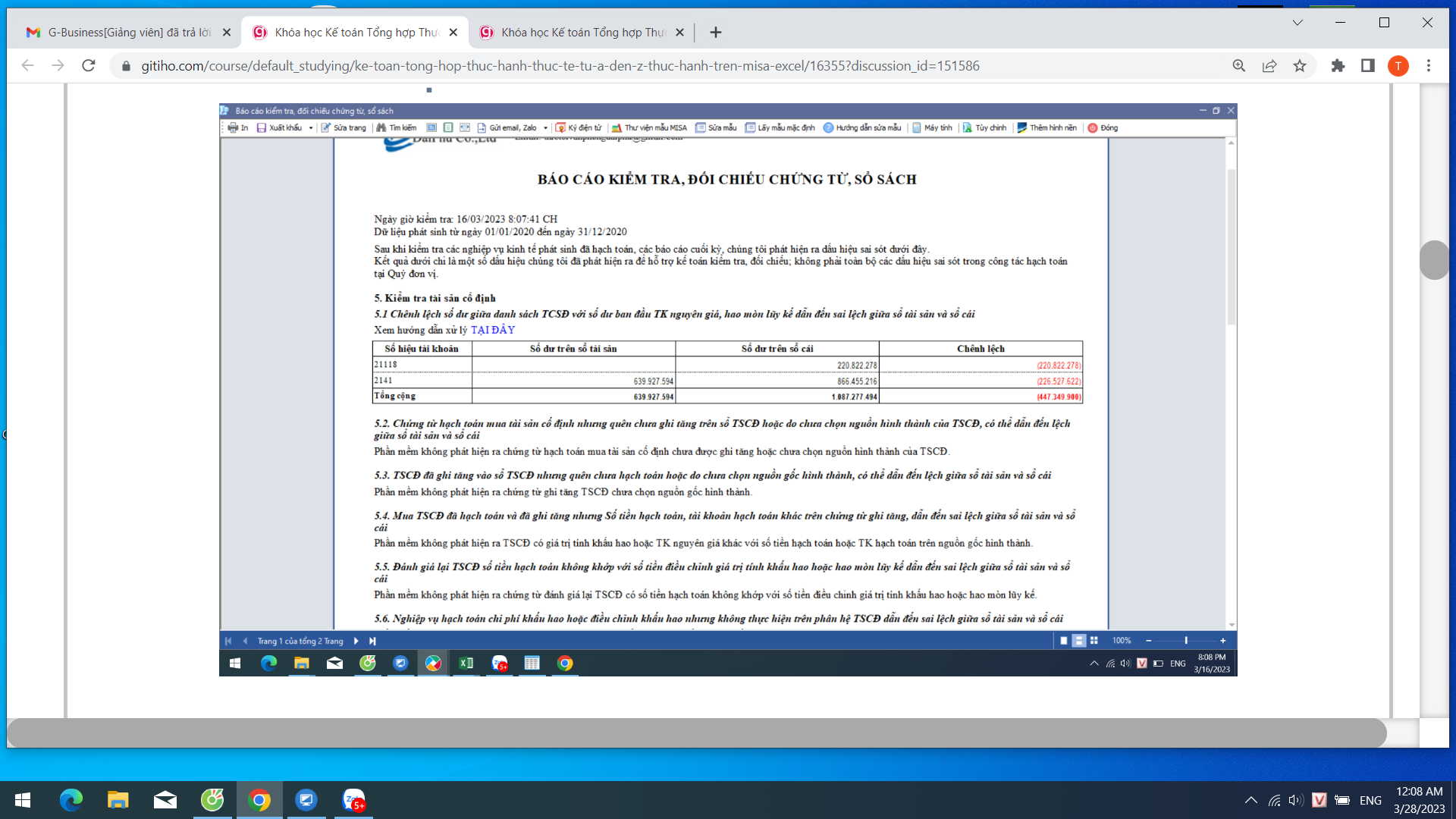
Task: Open Mail app from the bottom taskbar
Action: 165,800
